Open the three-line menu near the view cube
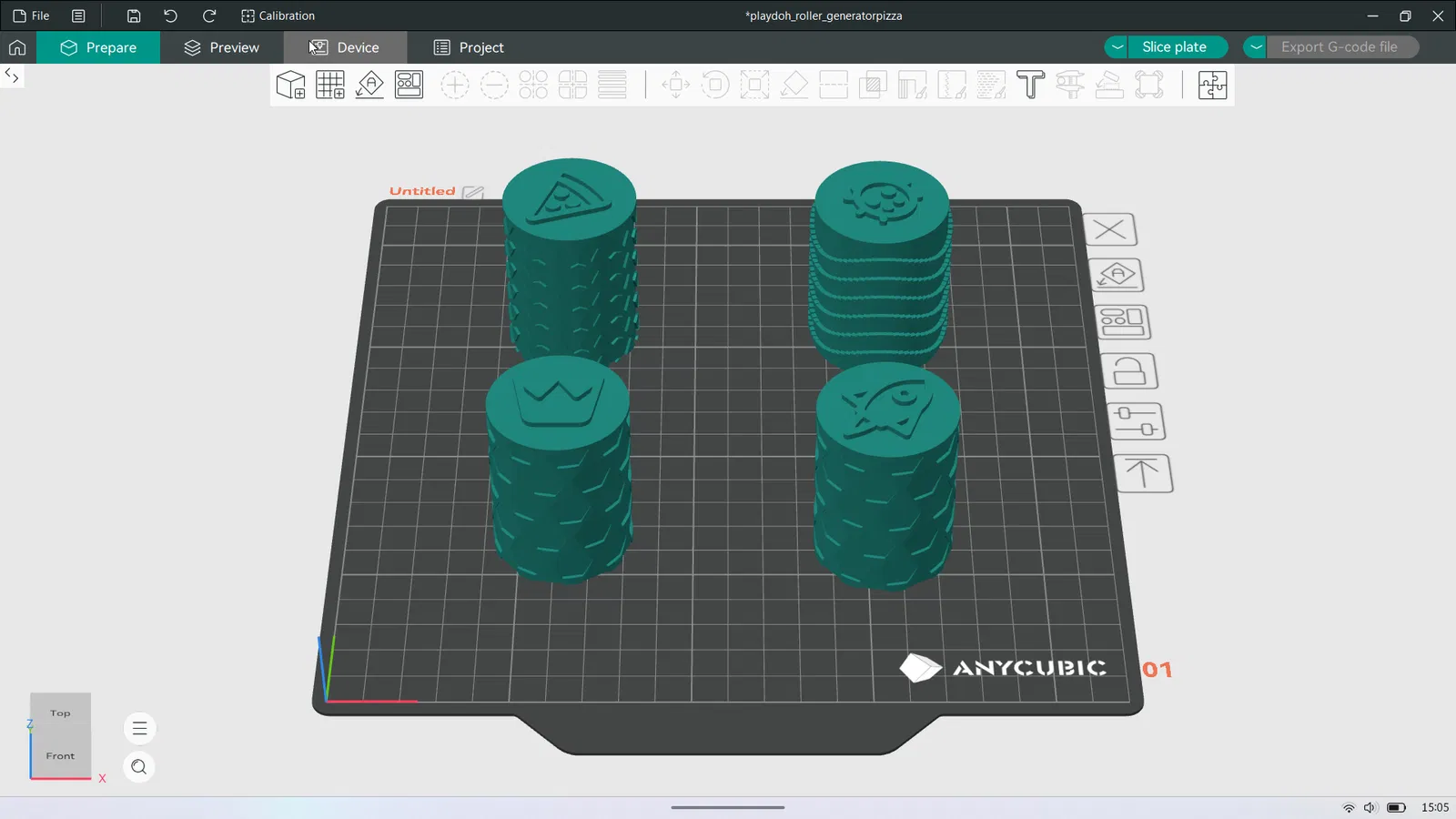 click(139, 728)
